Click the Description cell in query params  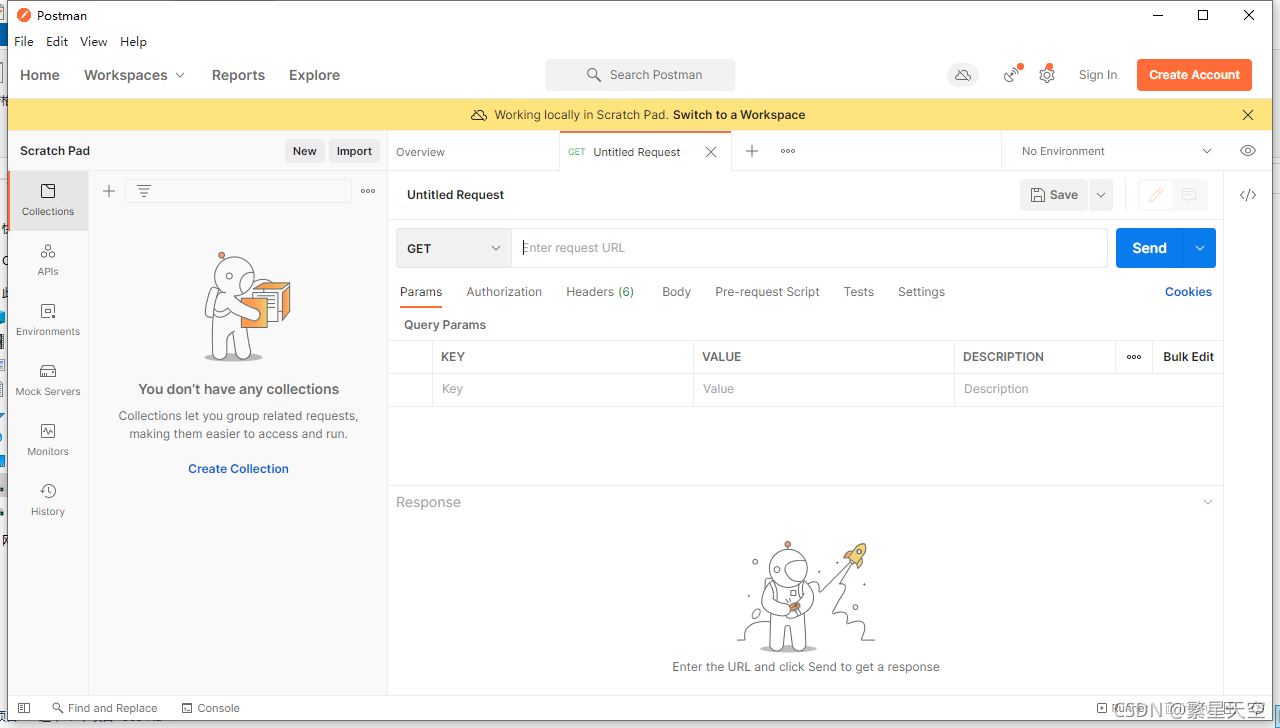click(1089, 389)
